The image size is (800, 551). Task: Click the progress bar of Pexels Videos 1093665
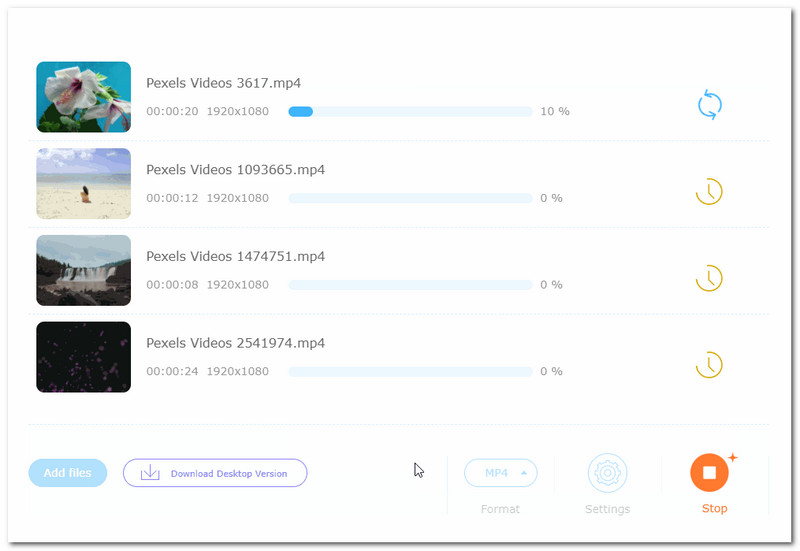pyautogui.click(x=410, y=198)
